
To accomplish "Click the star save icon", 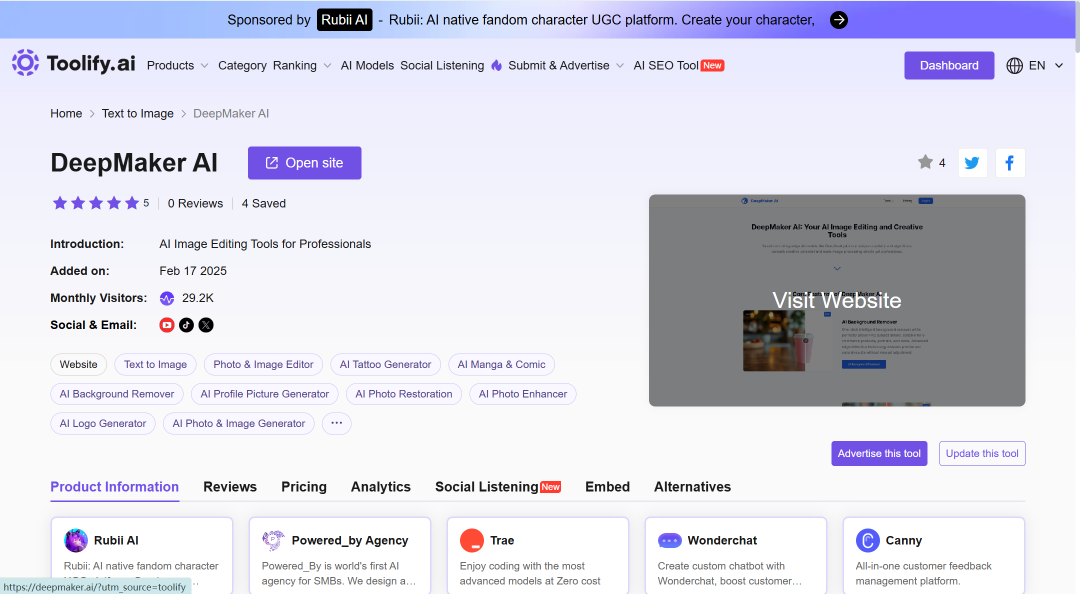I will [925, 162].
